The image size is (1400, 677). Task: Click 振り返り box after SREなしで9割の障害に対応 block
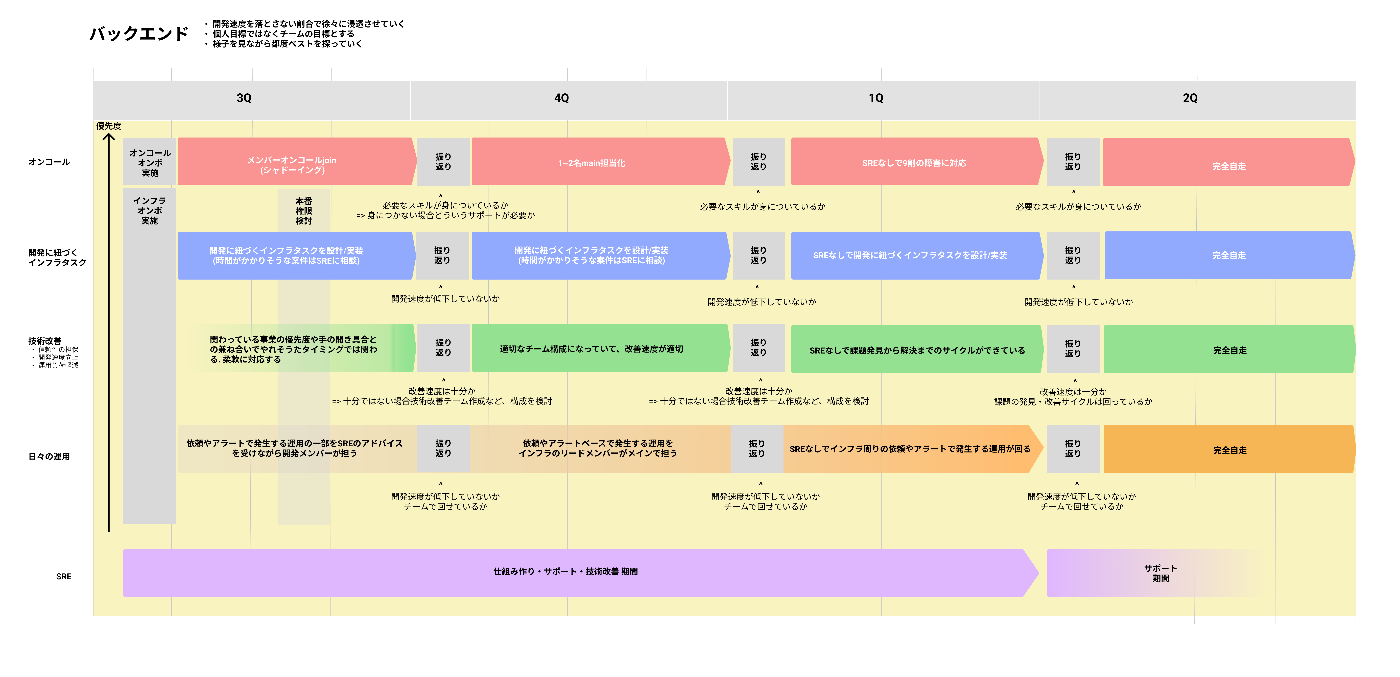pyautogui.click(x=1073, y=162)
